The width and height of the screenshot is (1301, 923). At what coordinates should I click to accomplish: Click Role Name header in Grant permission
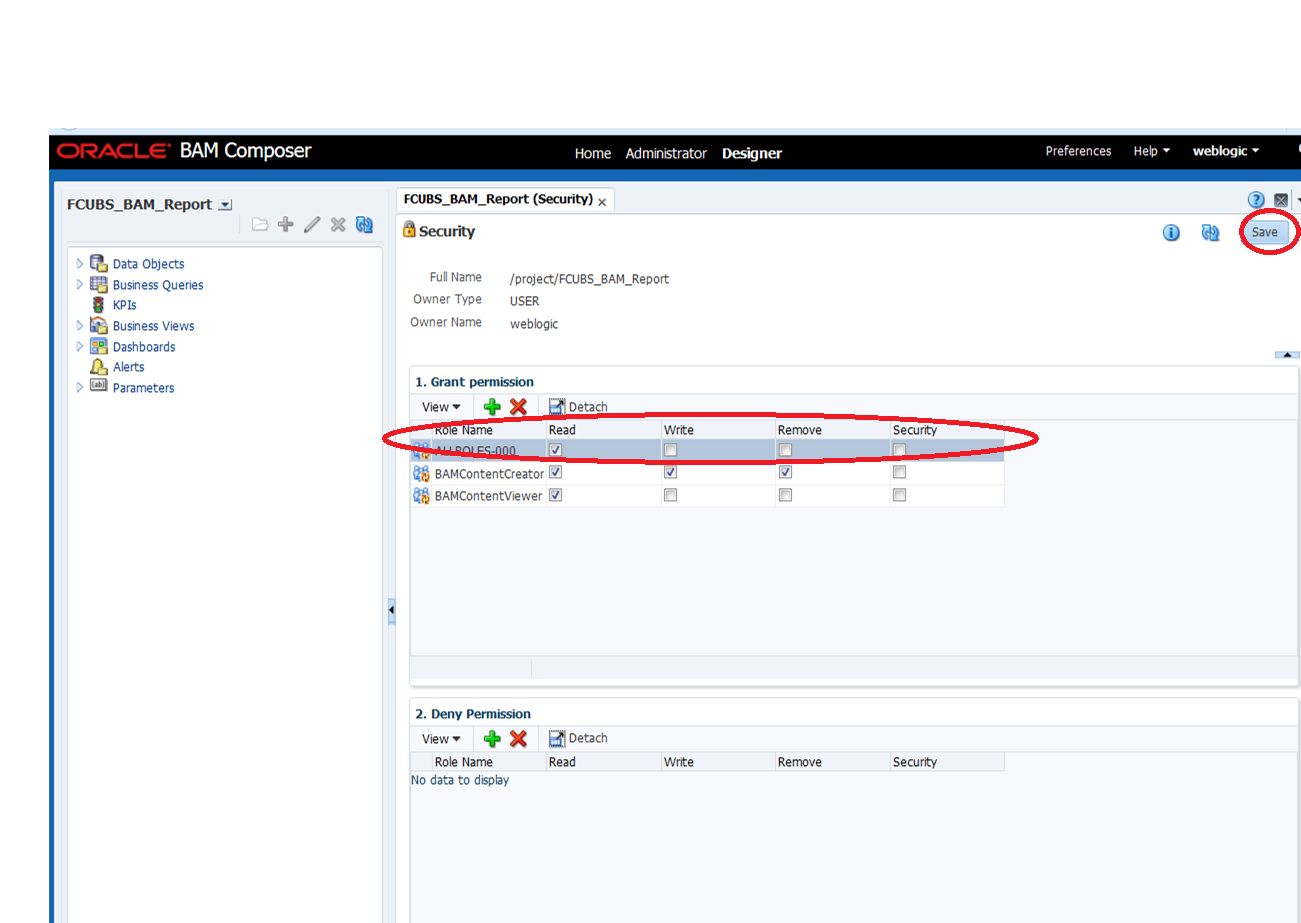[463, 430]
